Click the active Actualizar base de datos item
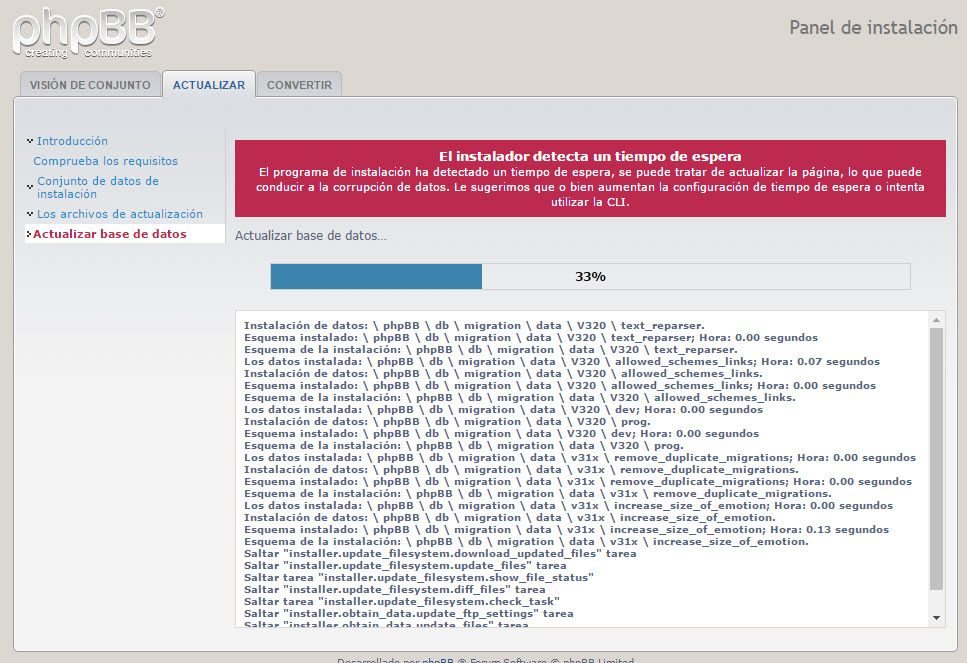967x663 pixels. click(110, 234)
